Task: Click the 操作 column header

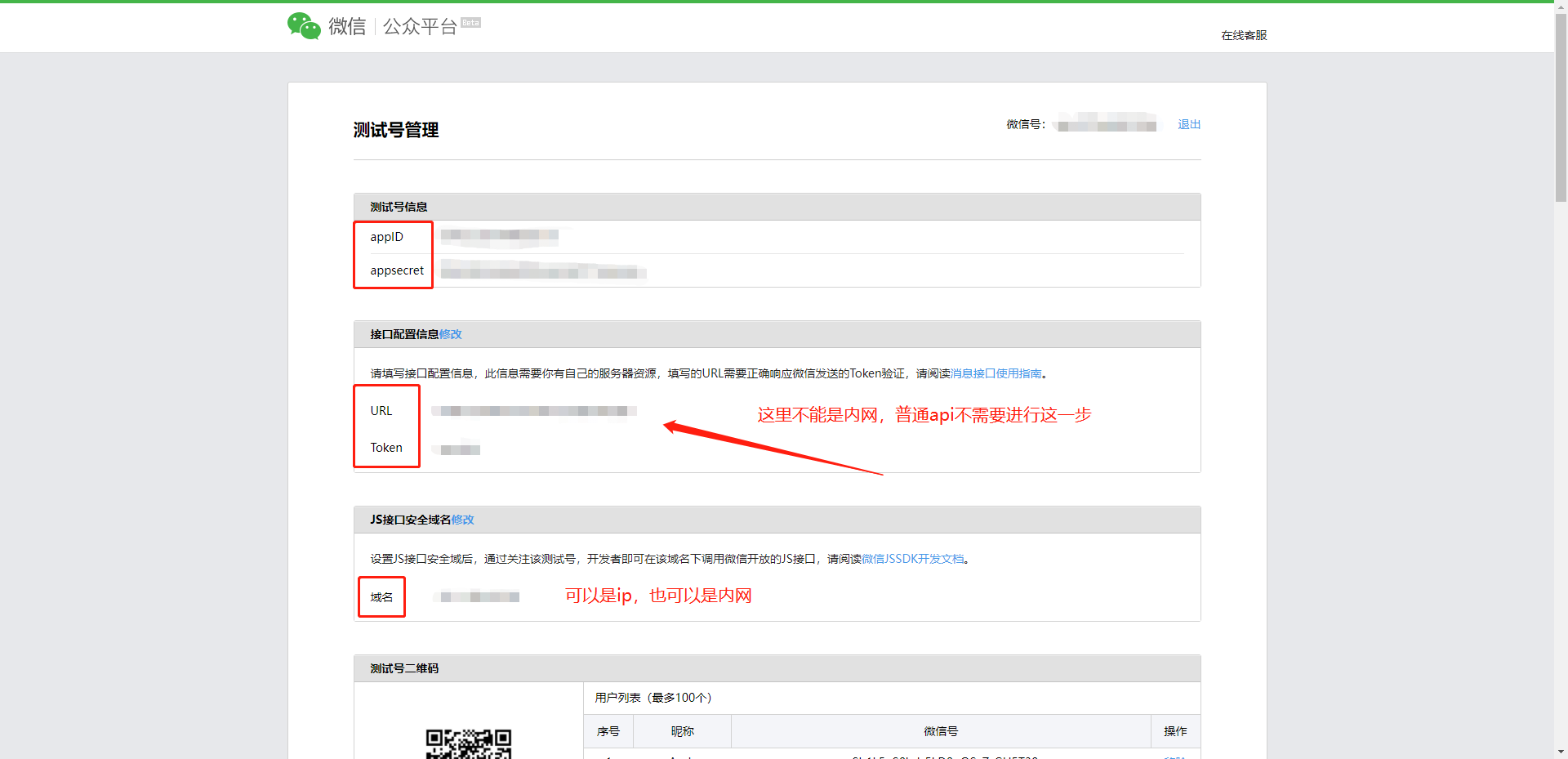Action: tap(1176, 731)
